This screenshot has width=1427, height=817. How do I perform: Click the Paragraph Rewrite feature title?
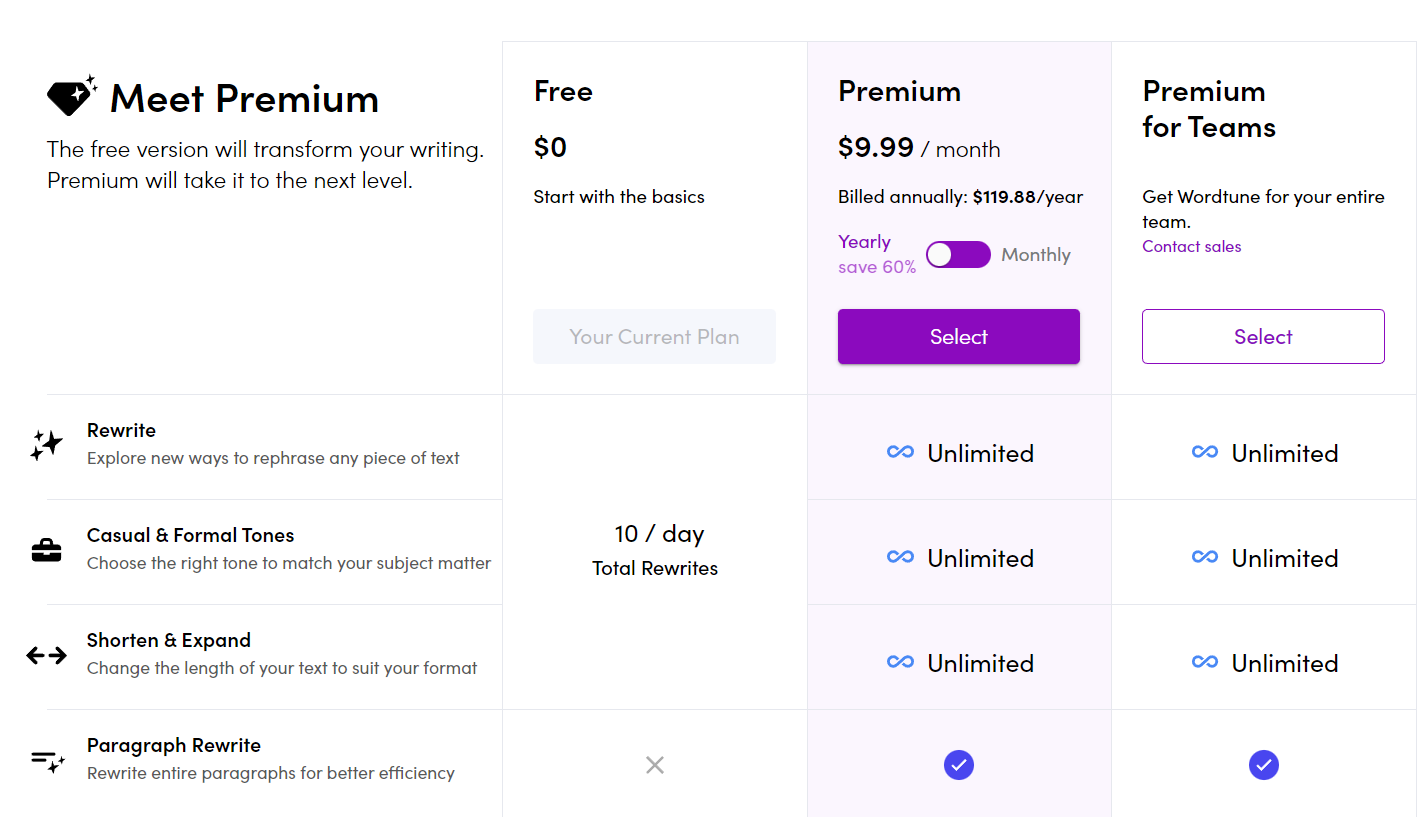click(x=174, y=745)
